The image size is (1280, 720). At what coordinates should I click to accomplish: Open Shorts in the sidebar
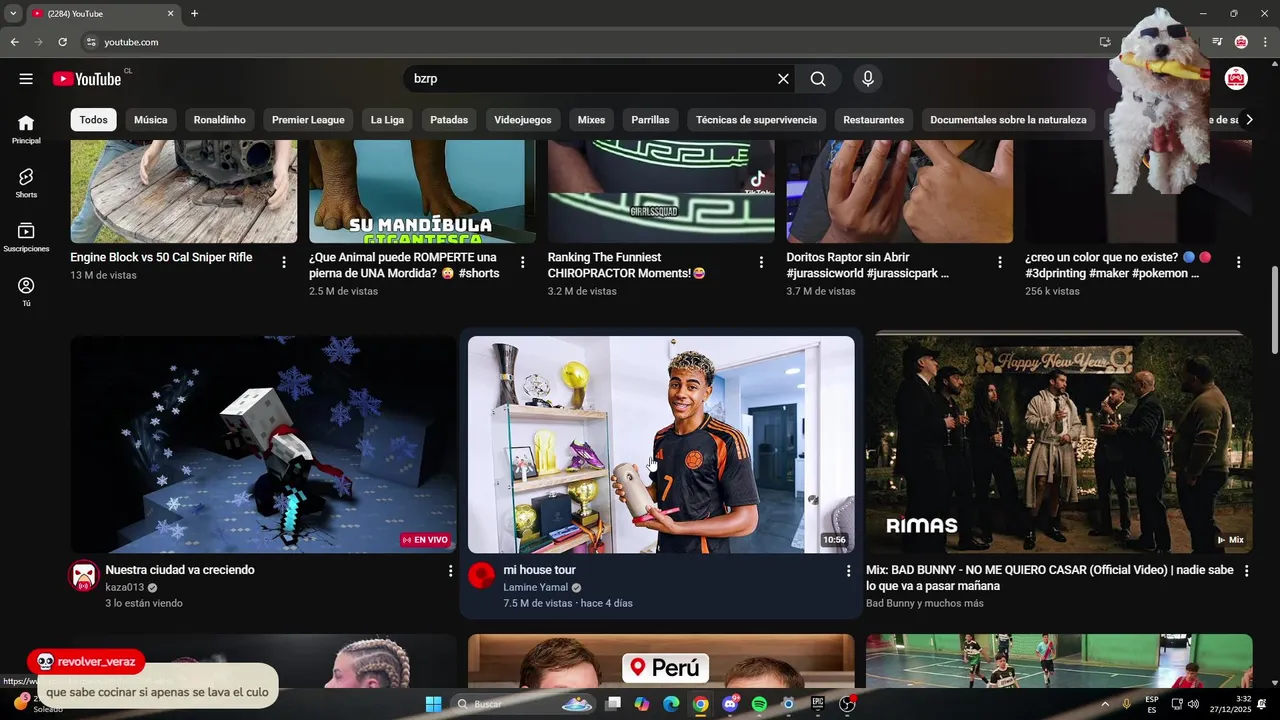tap(26, 183)
